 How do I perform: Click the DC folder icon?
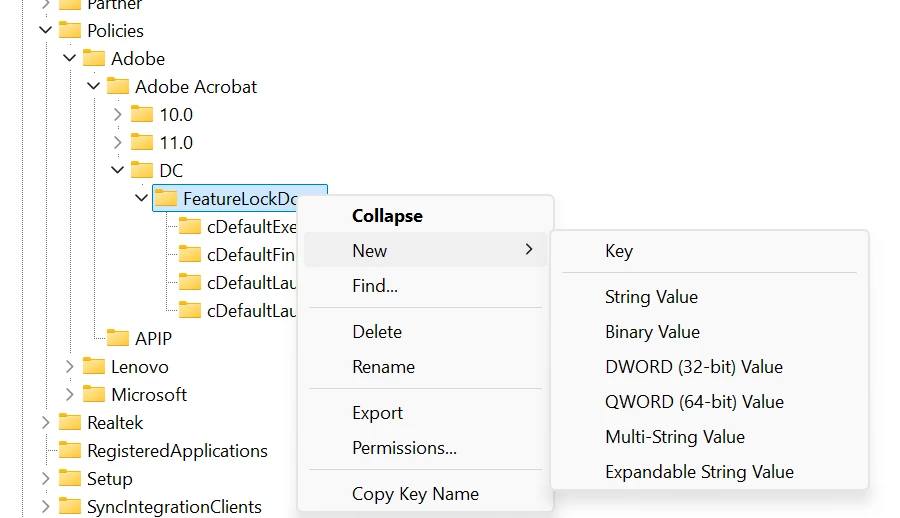pos(142,171)
